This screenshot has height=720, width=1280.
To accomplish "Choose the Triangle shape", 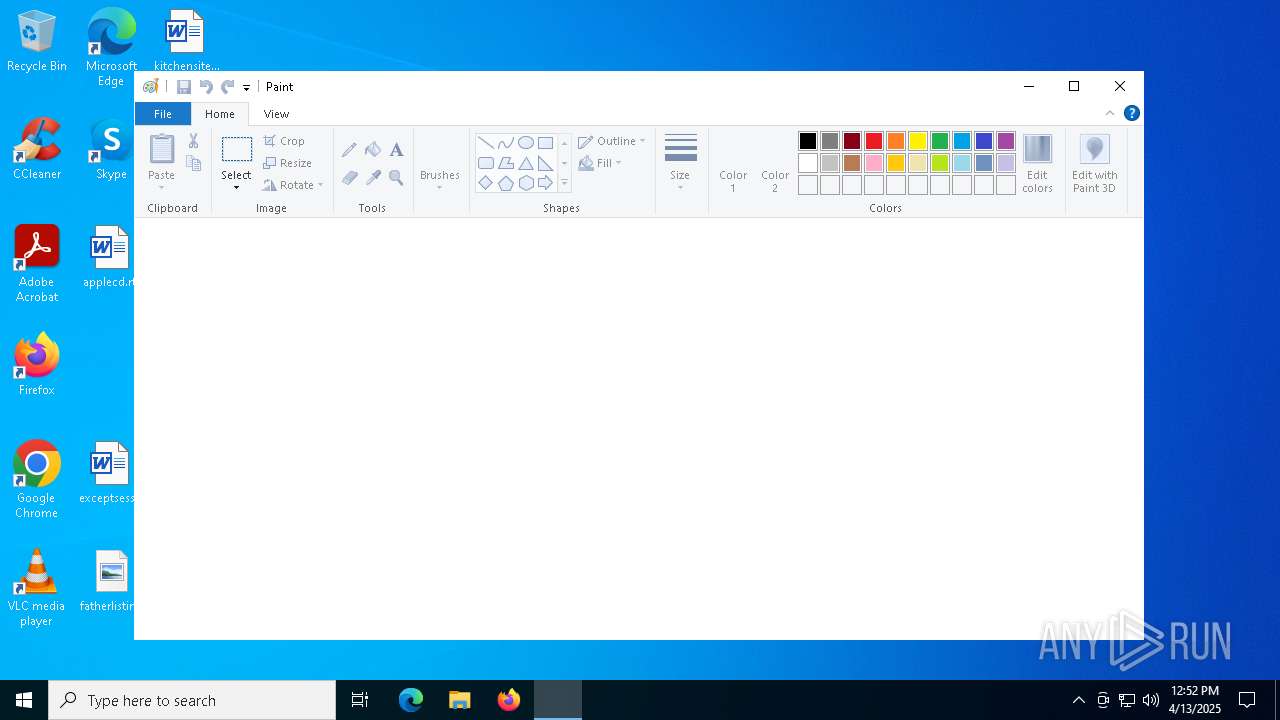I will (x=526, y=163).
